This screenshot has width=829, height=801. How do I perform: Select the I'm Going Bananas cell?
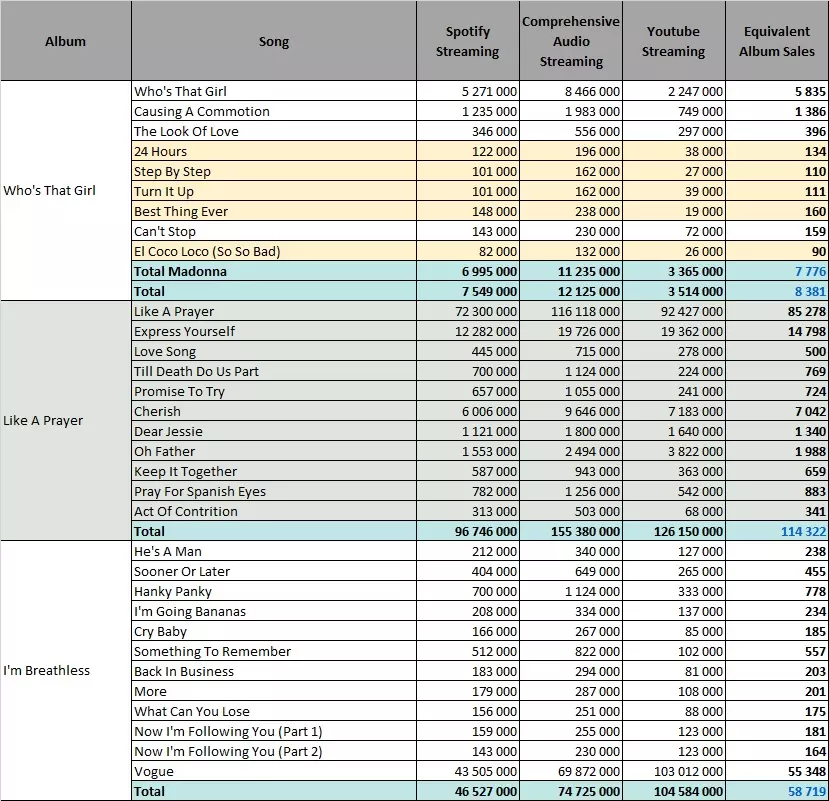[x=274, y=612]
